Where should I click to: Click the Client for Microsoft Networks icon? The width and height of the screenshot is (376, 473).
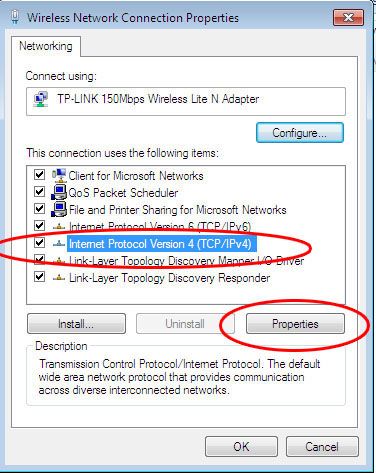[x=59, y=175]
